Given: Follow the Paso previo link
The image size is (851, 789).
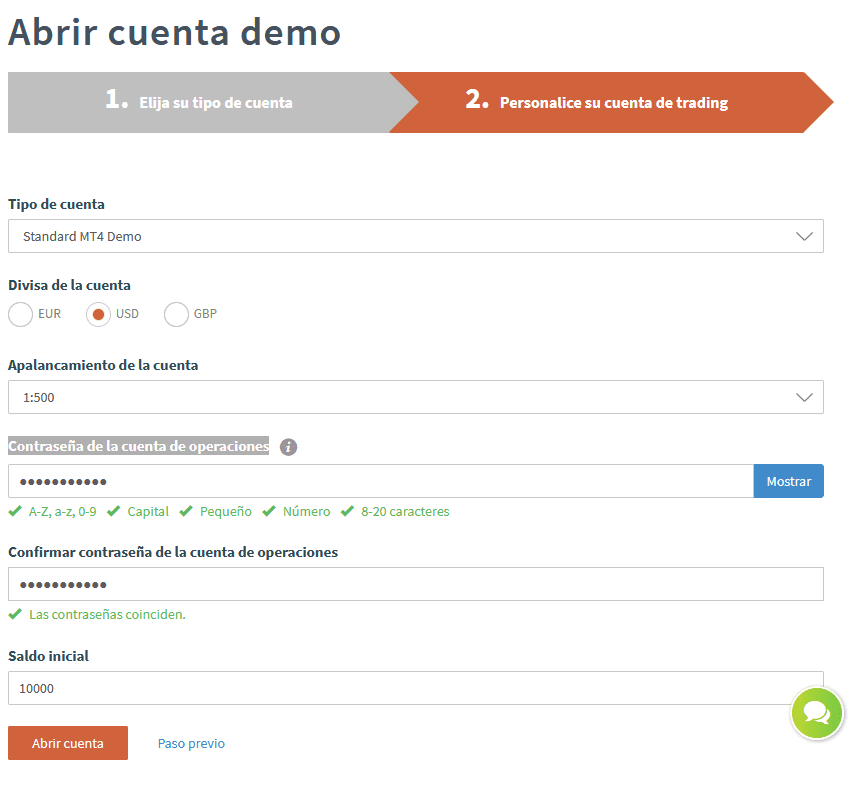Looking at the screenshot, I should [191, 743].
